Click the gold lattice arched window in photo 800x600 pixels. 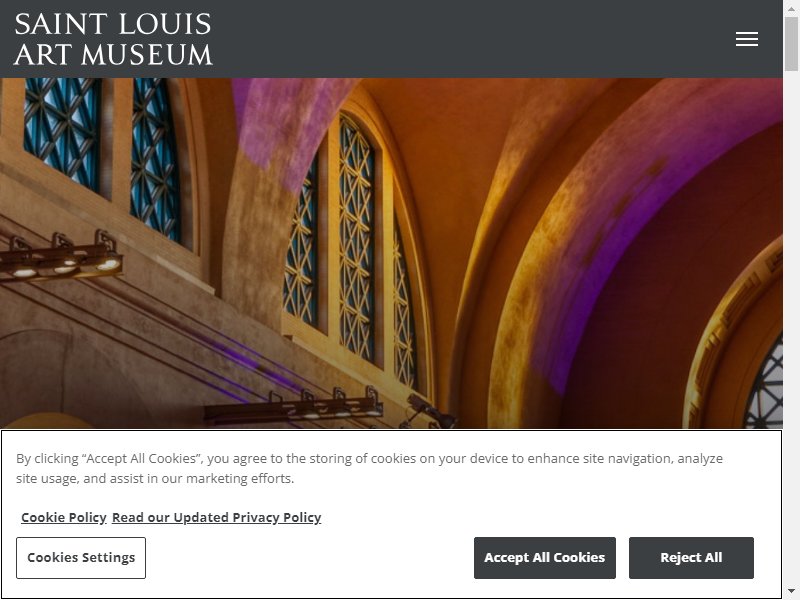[356, 240]
